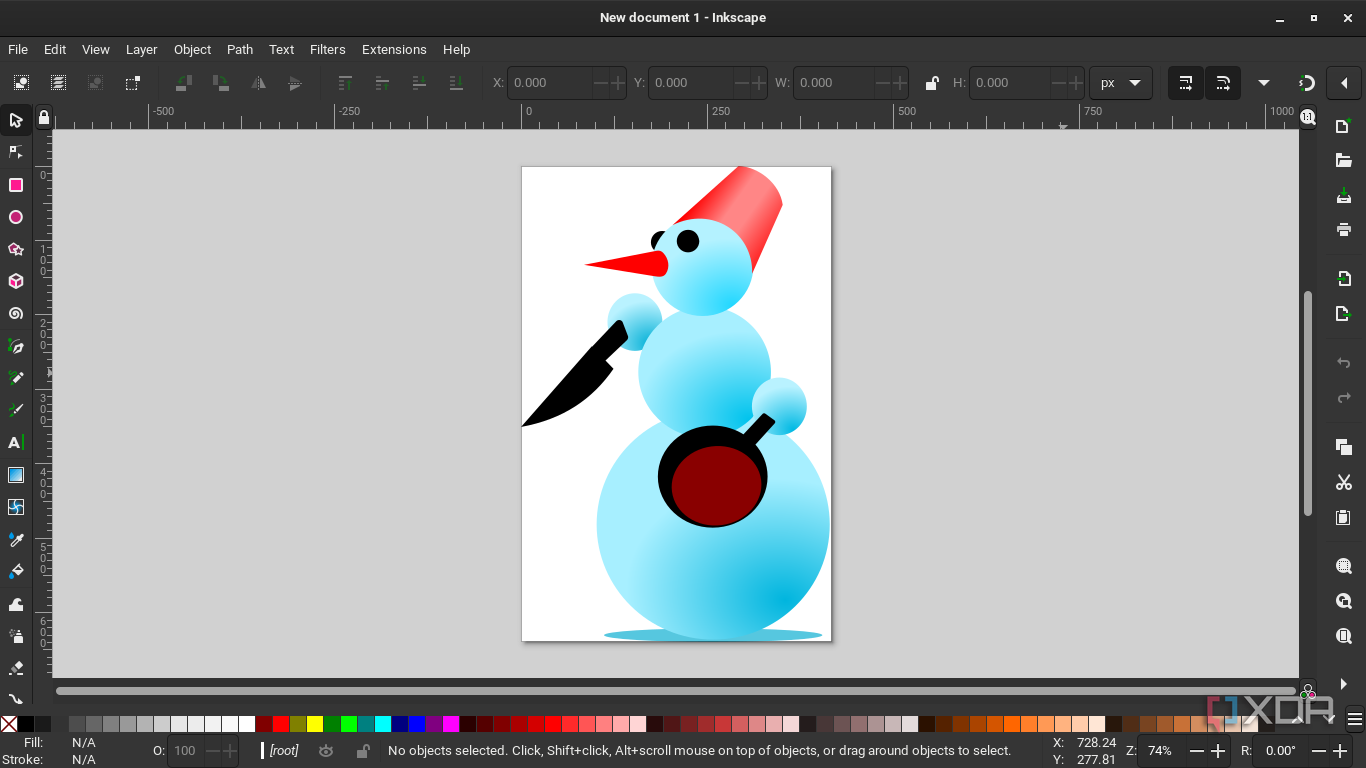Open the Path menu
This screenshot has width=1366, height=768.
[x=240, y=49]
